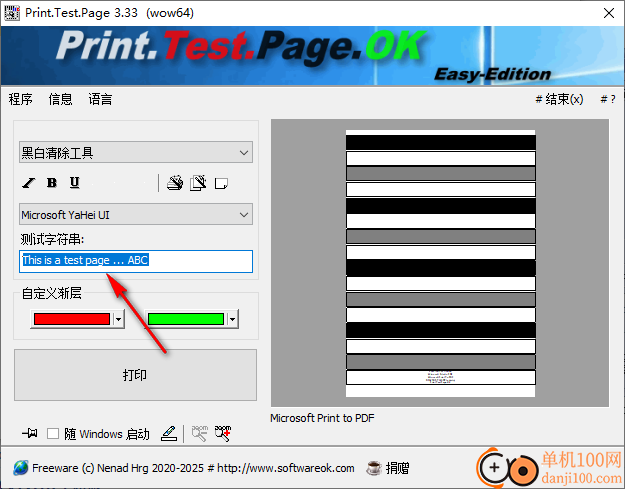The height and width of the screenshot is (489, 625).
Task: Open the green color dropdown arrow
Action: 232,319
